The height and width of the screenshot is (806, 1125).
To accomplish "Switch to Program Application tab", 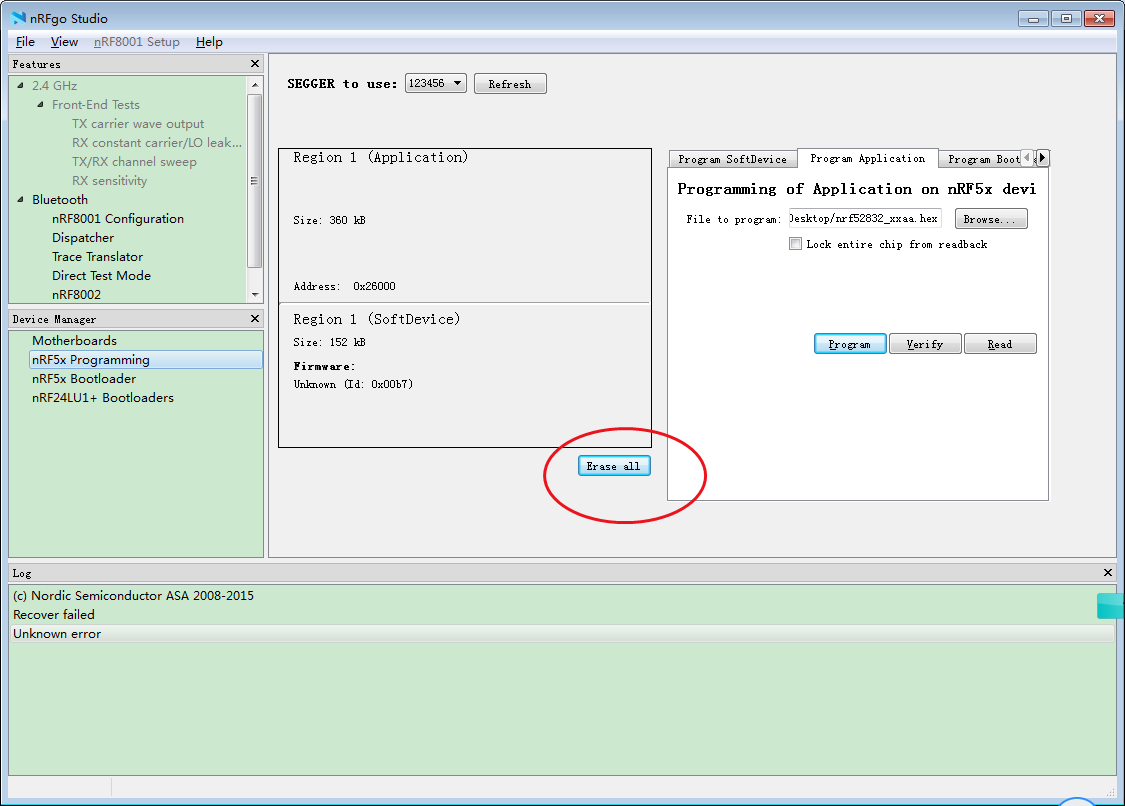I will [867, 158].
